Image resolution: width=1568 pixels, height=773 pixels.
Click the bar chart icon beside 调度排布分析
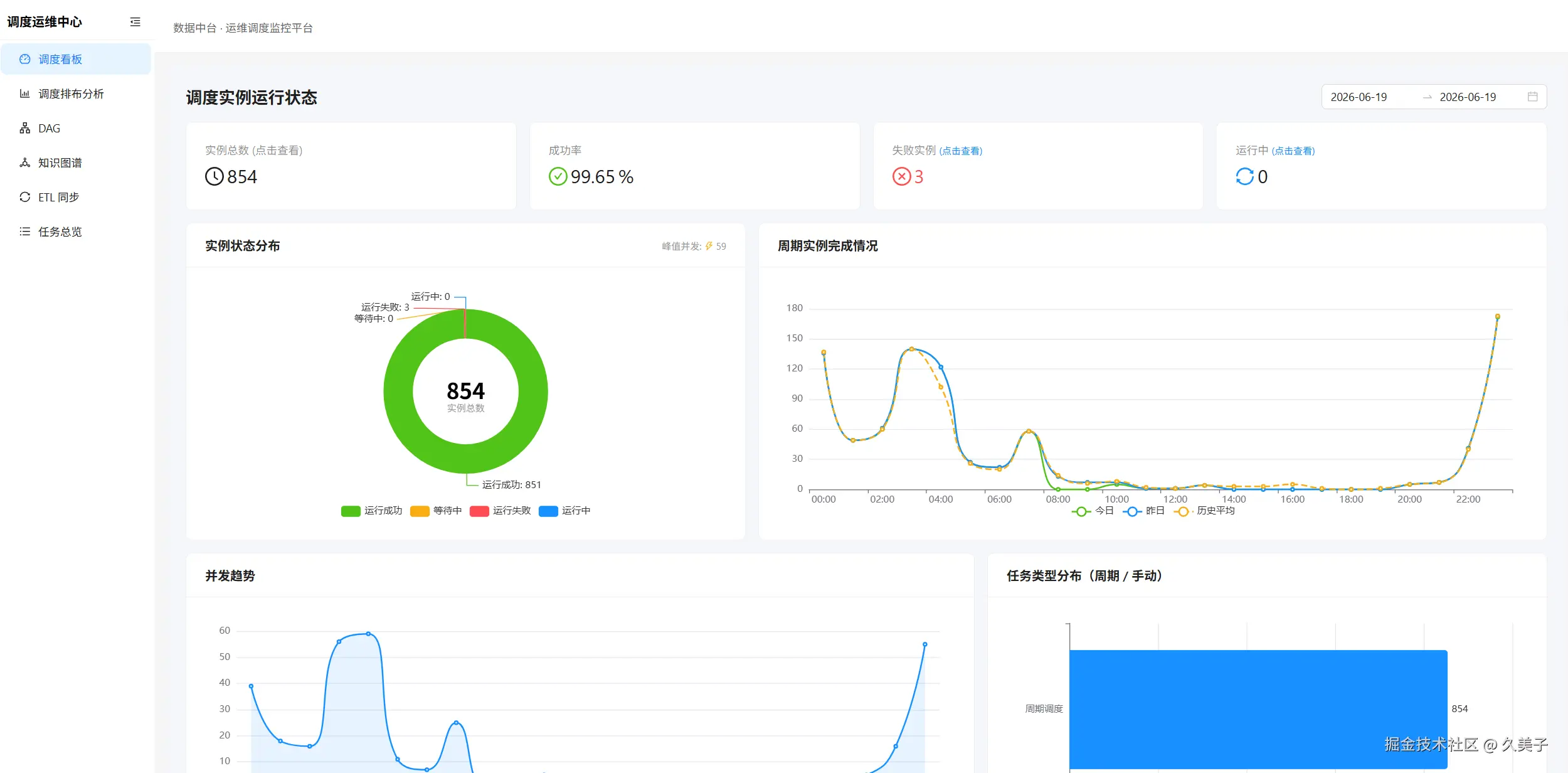pos(25,93)
